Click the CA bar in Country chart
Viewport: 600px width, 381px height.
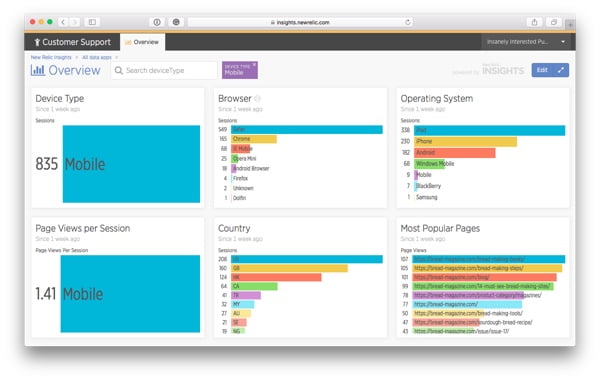click(x=254, y=286)
